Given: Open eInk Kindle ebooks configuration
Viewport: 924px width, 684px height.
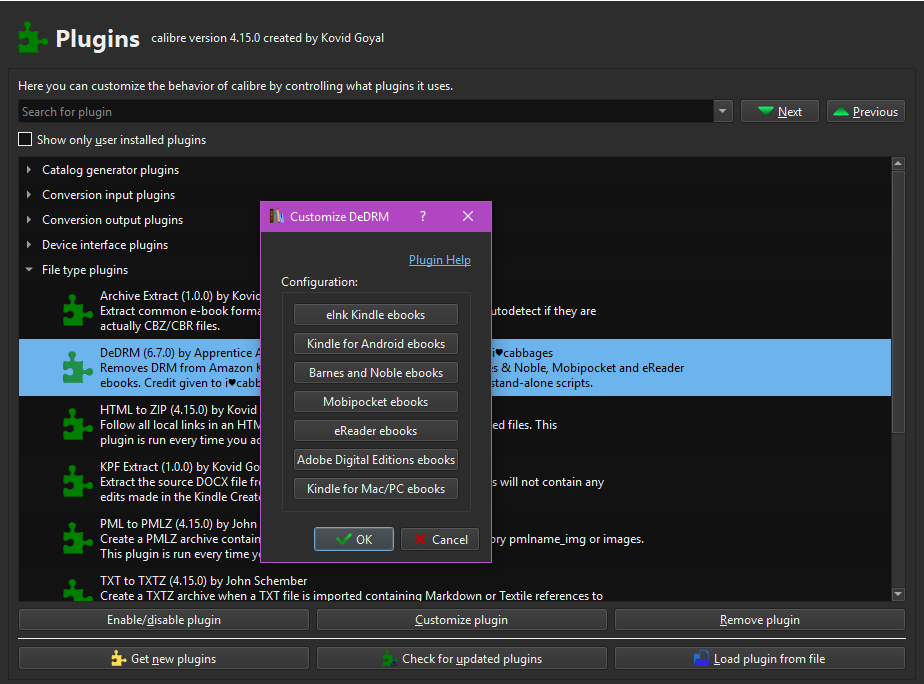Looking at the screenshot, I should point(376,315).
